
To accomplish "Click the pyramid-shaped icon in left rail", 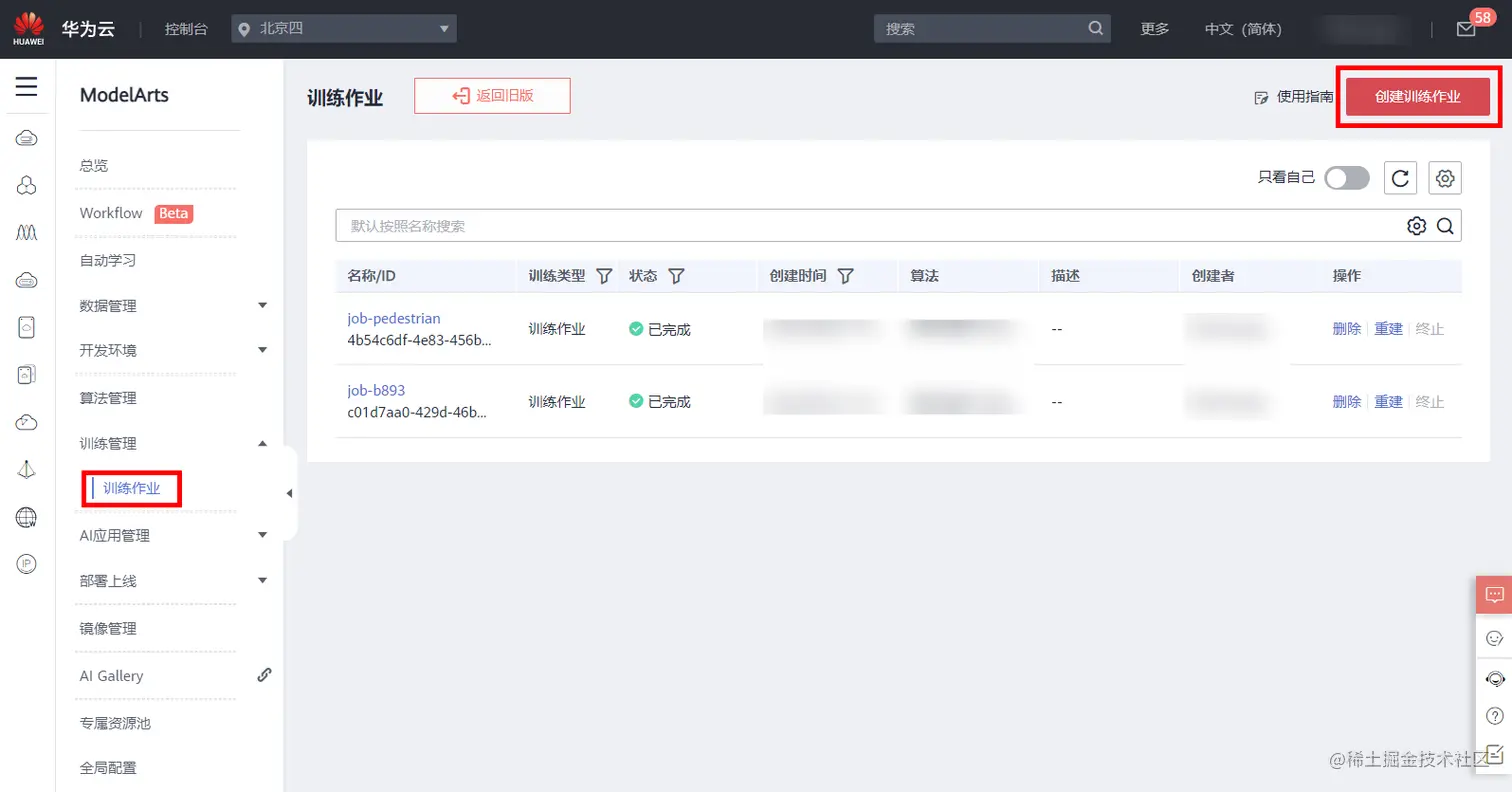I will point(27,469).
